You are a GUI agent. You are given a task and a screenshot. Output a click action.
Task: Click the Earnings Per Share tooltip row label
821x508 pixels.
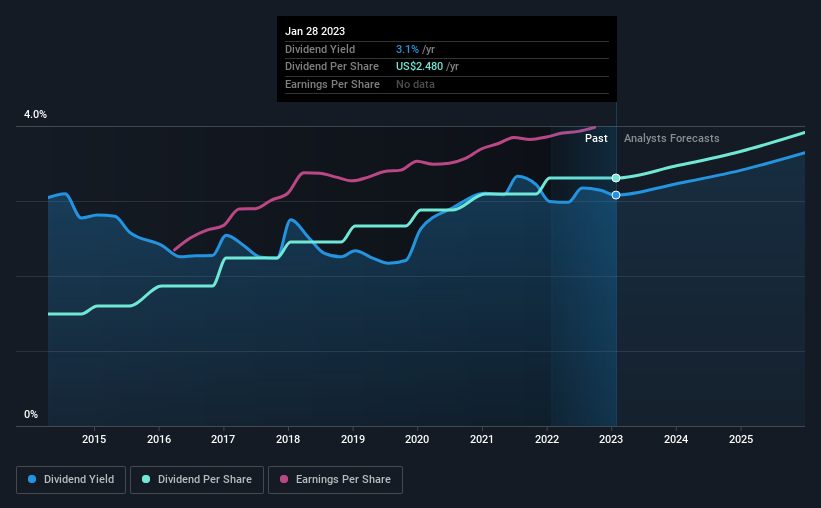click(x=332, y=84)
